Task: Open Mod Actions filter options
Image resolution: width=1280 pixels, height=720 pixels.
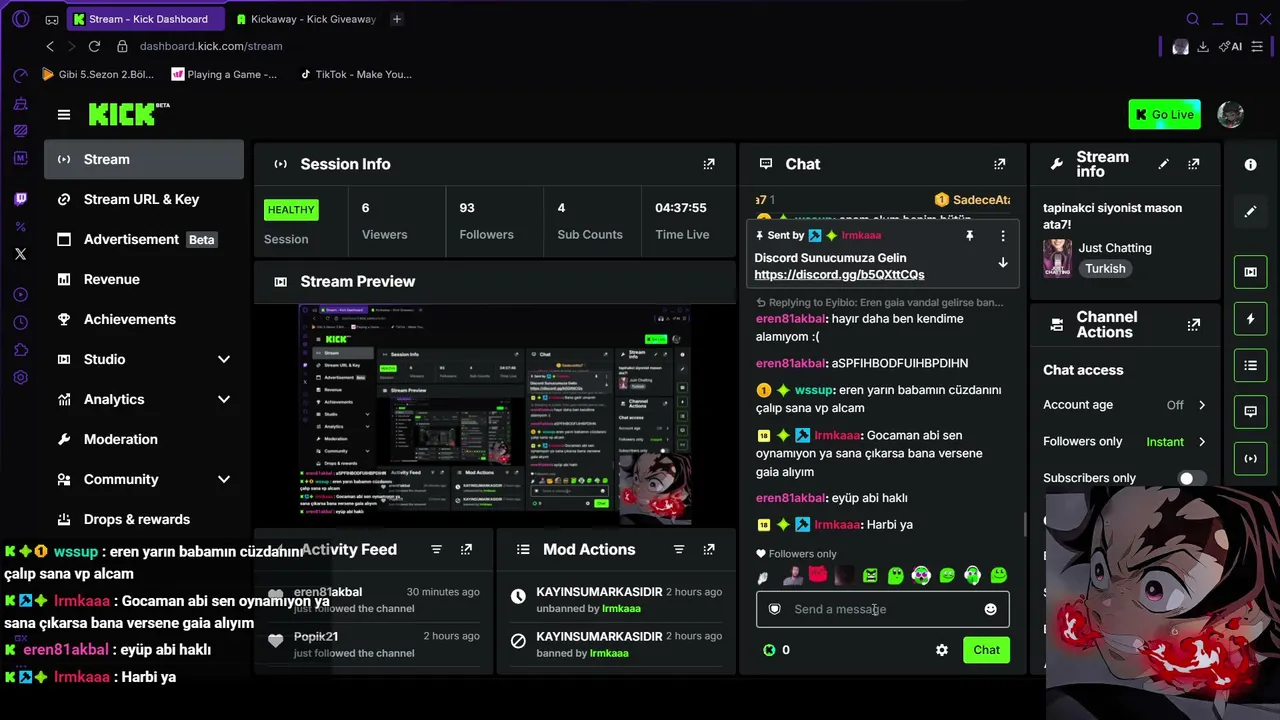Action: tap(679, 549)
